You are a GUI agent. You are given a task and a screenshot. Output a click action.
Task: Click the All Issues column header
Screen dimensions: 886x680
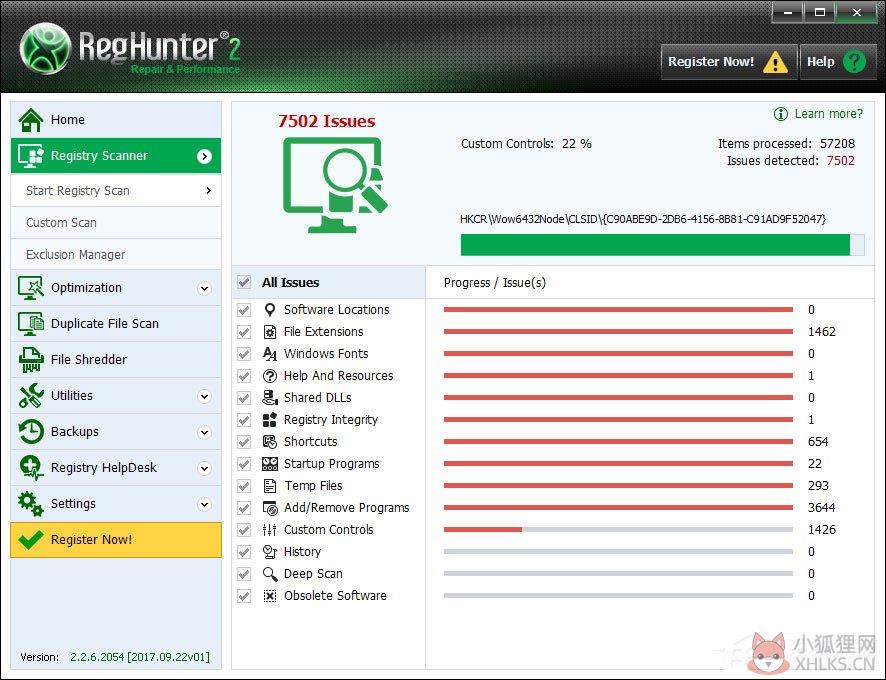click(x=329, y=282)
